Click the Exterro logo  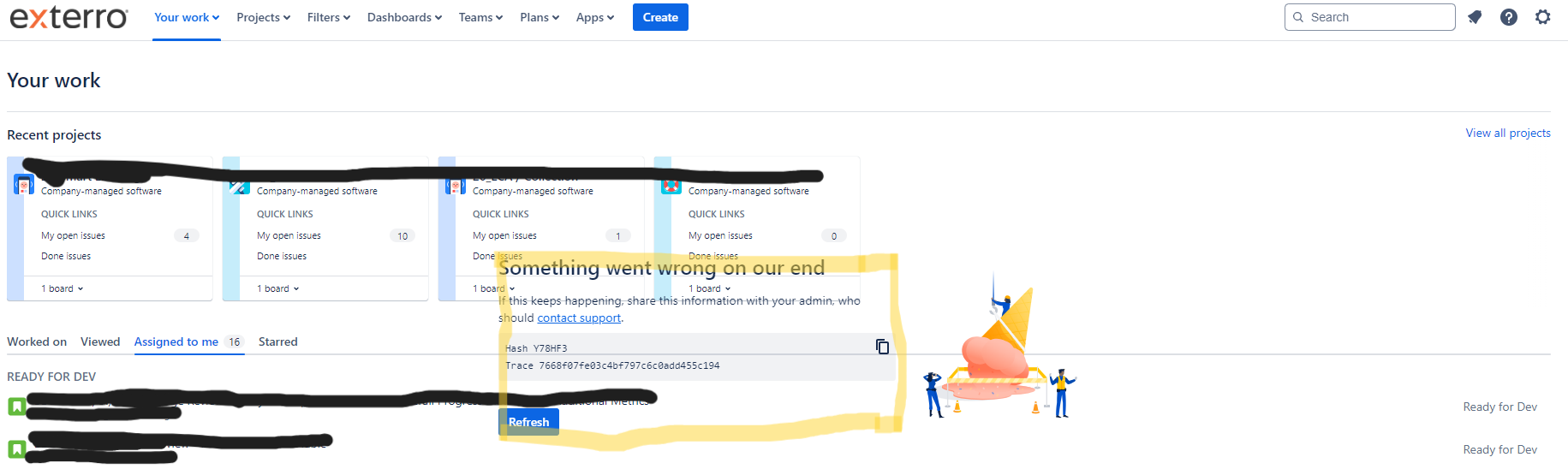point(69,17)
